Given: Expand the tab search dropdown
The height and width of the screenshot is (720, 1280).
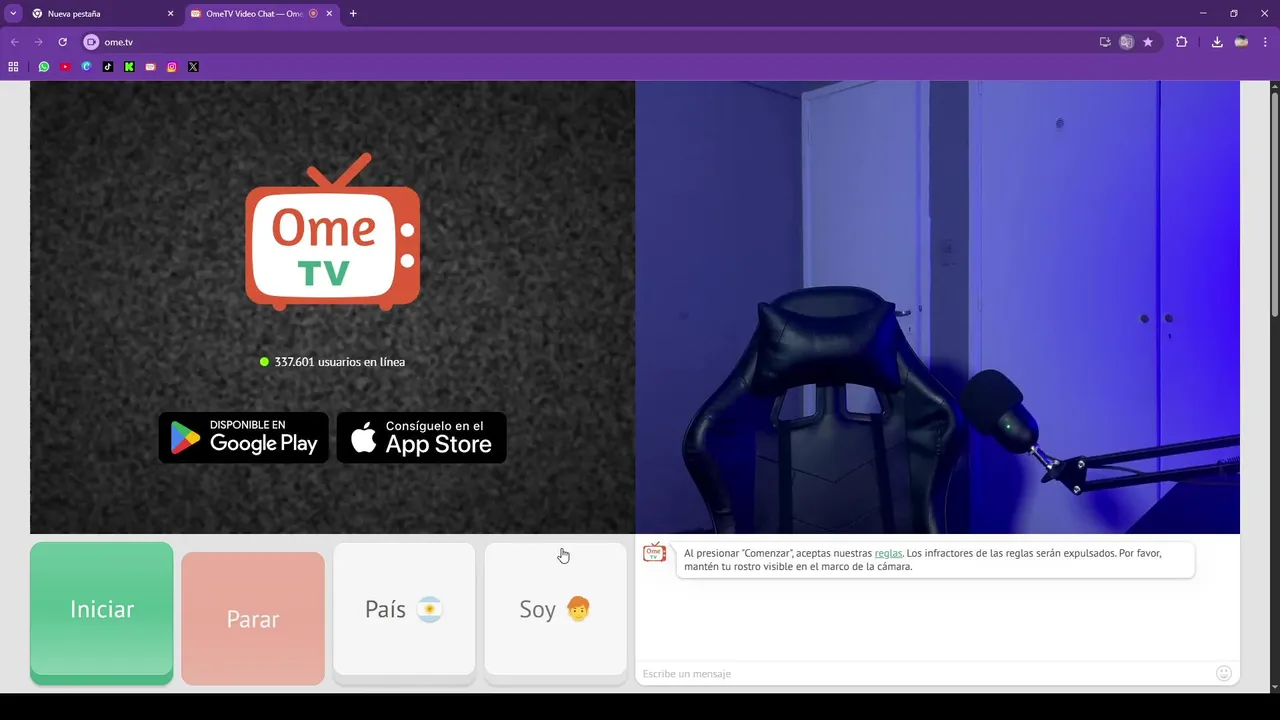Looking at the screenshot, I should [x=13, y=14].
